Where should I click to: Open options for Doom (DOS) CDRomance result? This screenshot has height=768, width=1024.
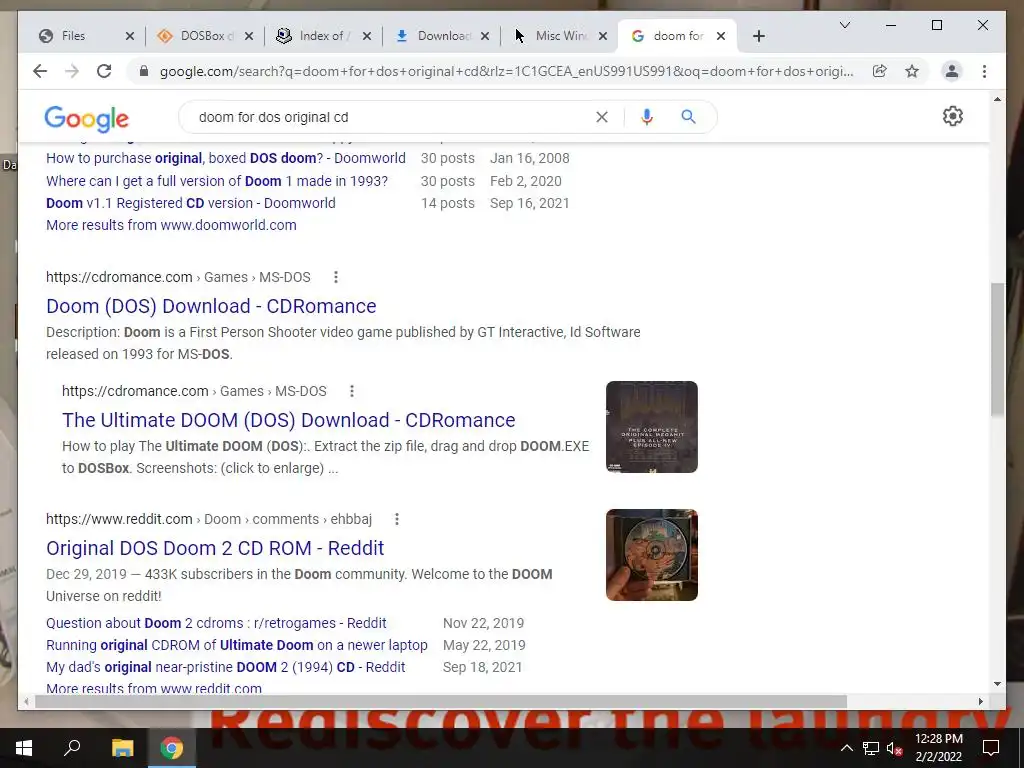pyautogui.click(x=336, y=277)
